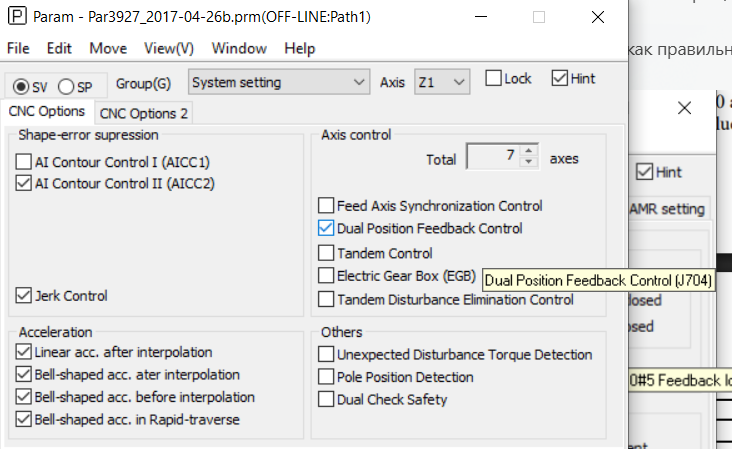
Task: Close the background dialog with X button
Action: click(x=684, y=108)
